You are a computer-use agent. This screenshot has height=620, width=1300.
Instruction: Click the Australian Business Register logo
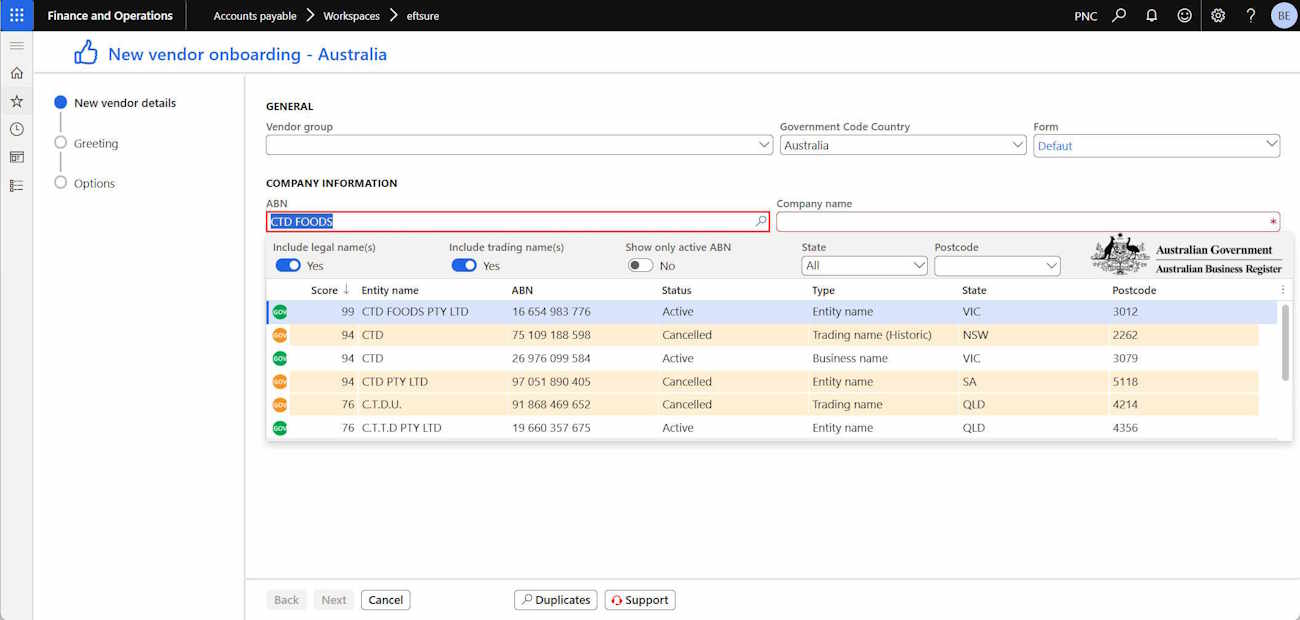tap(1187, 255)
